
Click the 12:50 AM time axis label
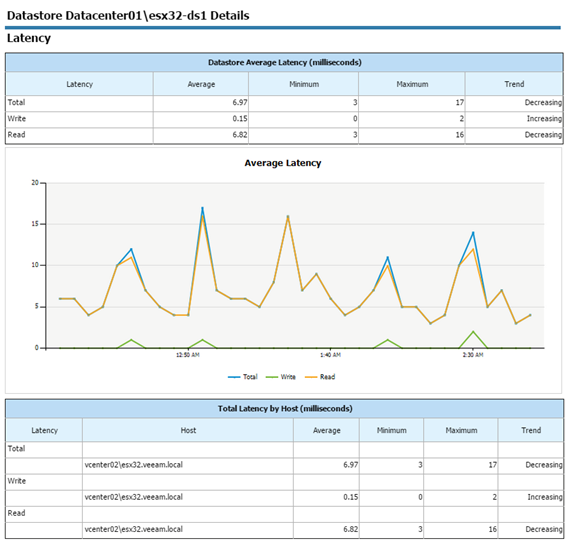[x=188, y=355]
